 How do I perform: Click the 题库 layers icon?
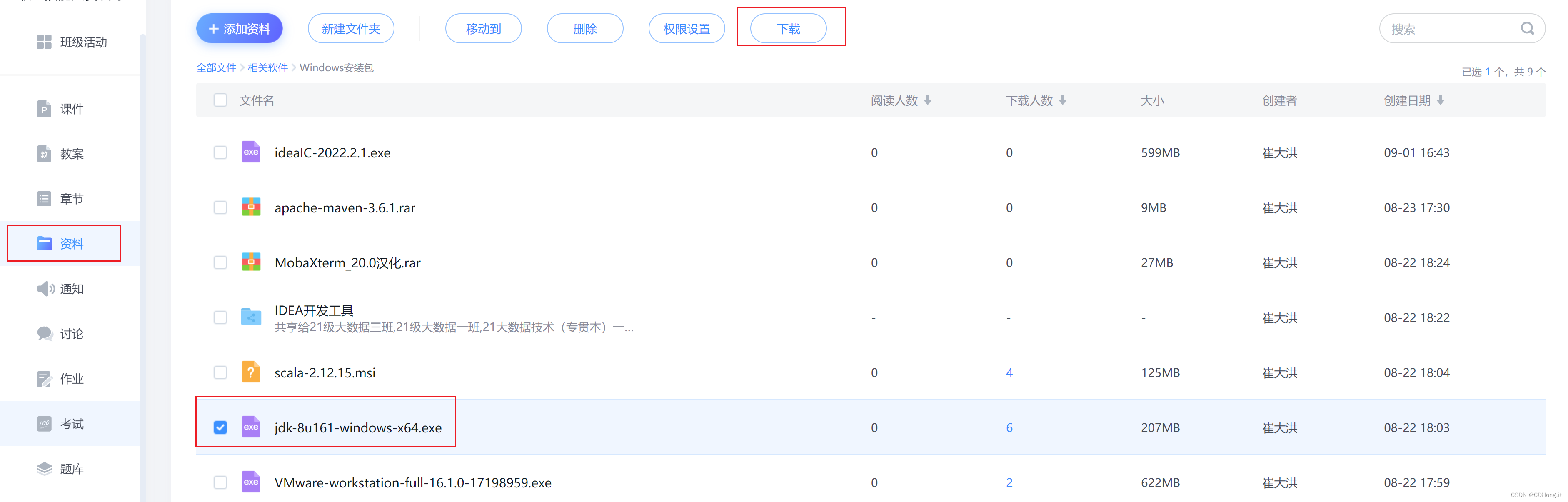[45, 469]
